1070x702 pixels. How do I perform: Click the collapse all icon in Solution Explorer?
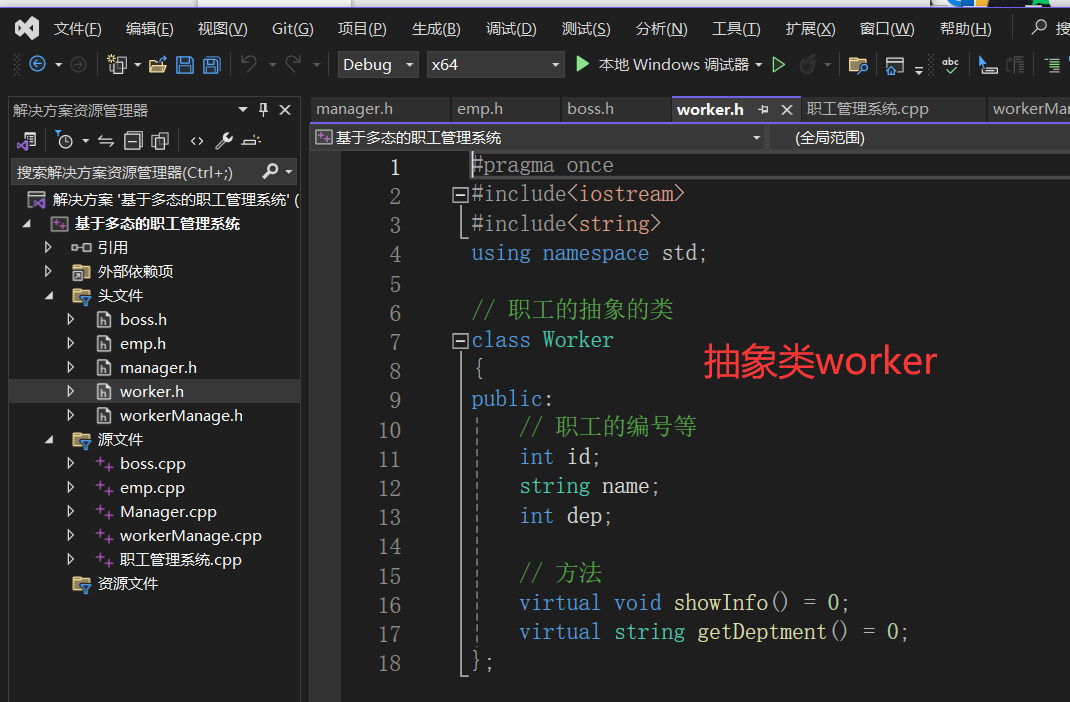pos(133,141)
